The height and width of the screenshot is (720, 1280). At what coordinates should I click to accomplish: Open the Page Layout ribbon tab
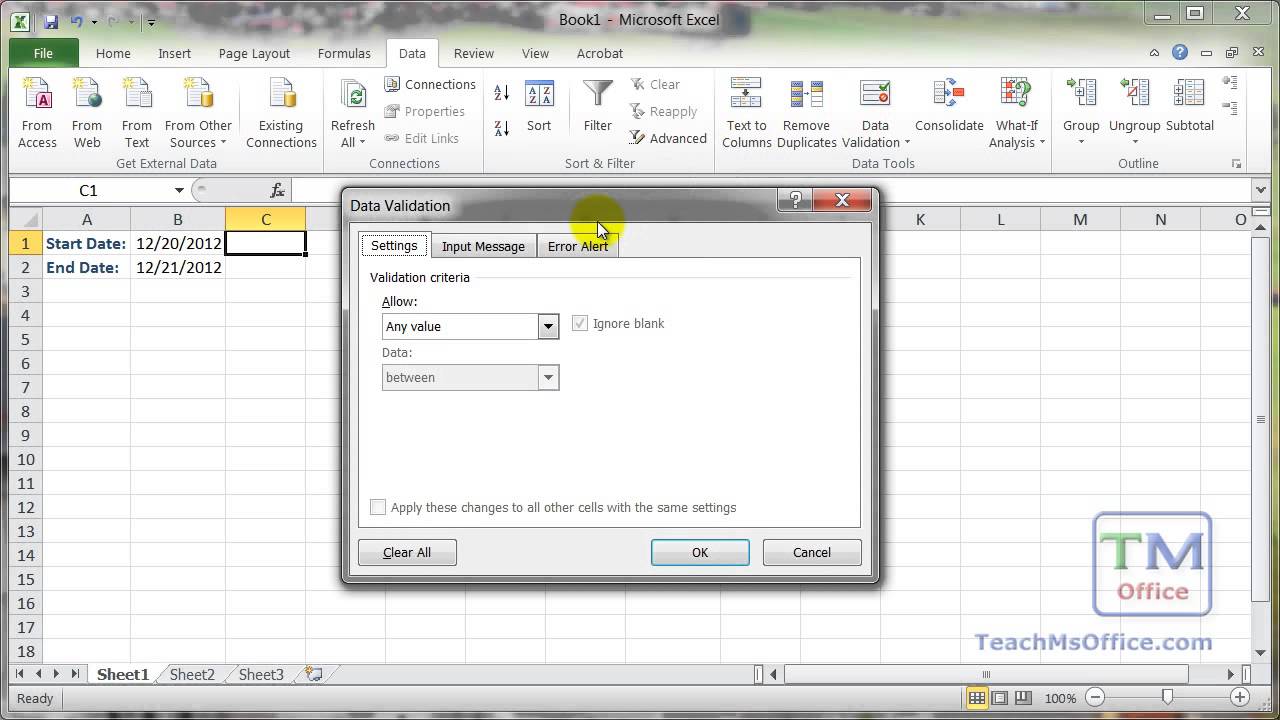coord(254,53)
